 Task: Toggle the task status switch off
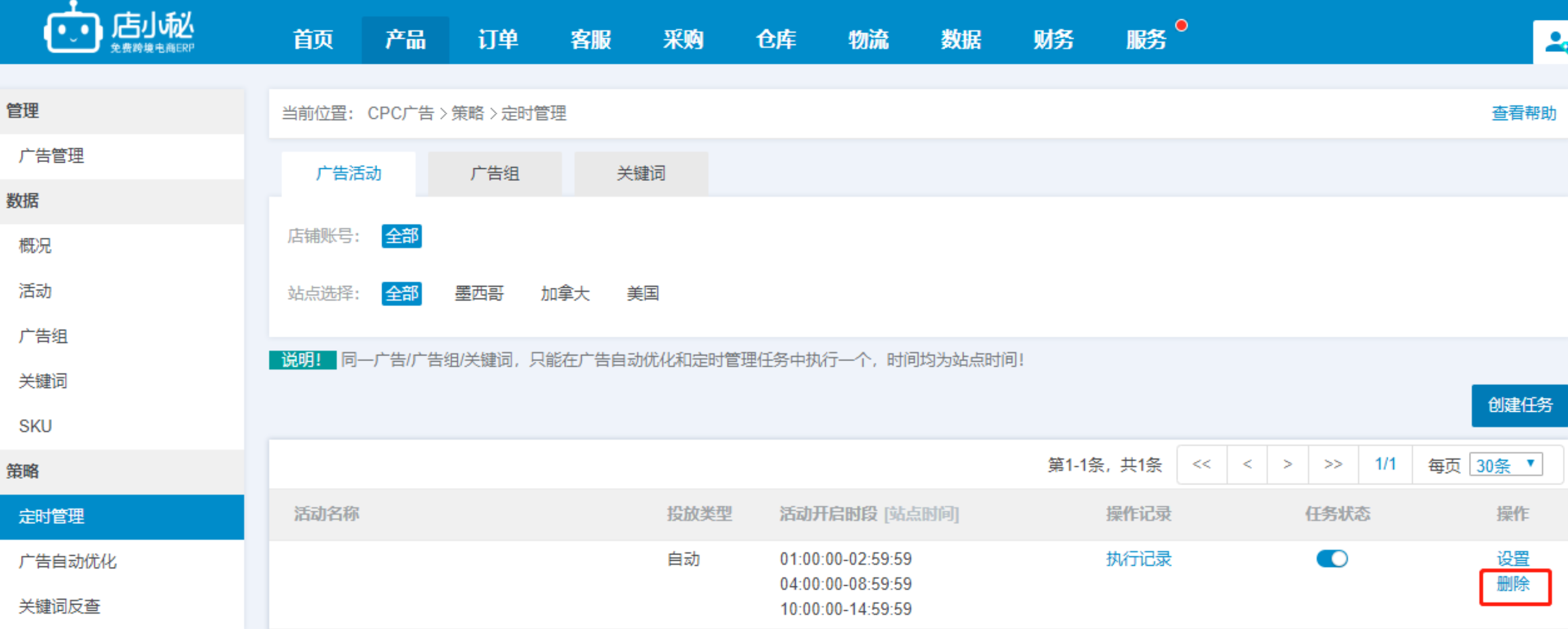(1331, 558)
